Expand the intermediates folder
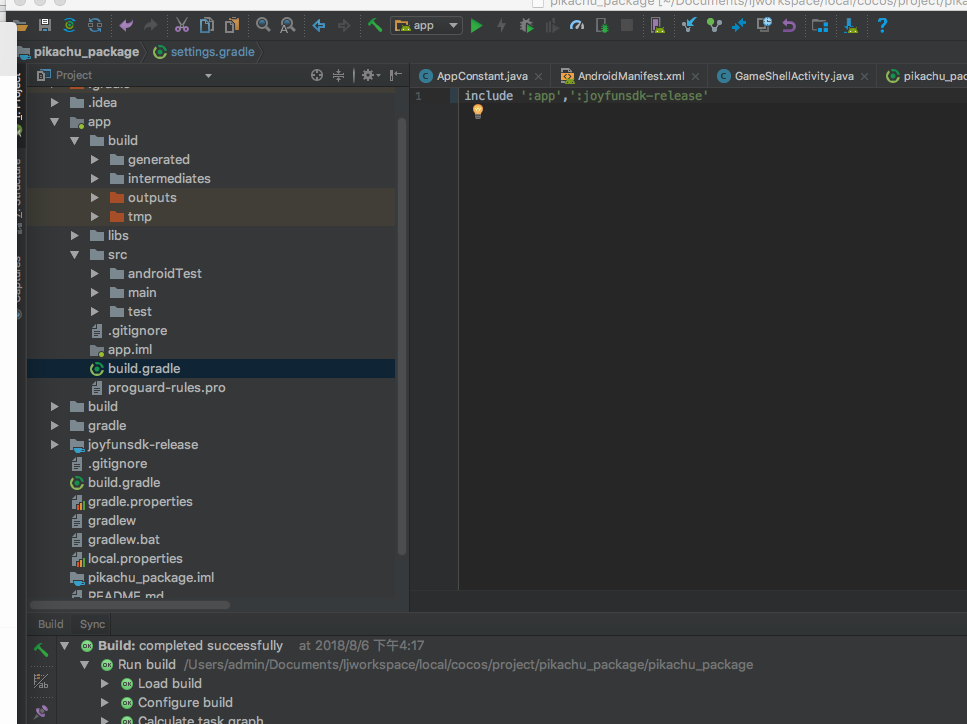This screenshot has width=967, height=724. coord(94,179)
